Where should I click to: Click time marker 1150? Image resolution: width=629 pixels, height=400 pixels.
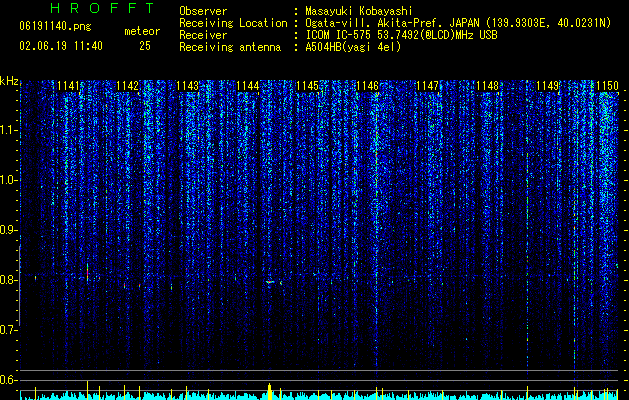pyautogui.click(x=608, y=86)
